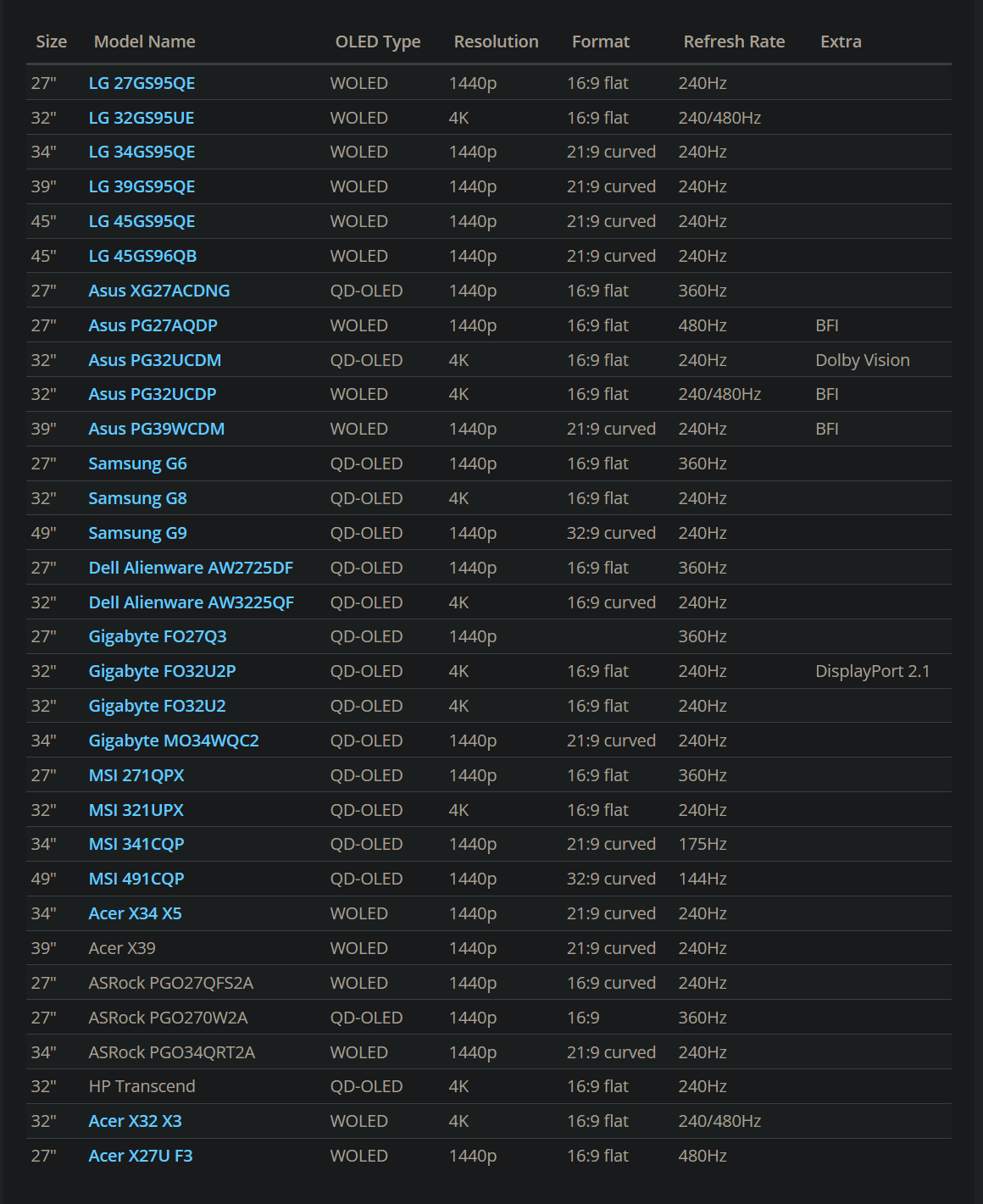Viewport: 983px width, 1204px height.
Task: Open the Asus PG39WCDM product link
Action: [156, 429]
